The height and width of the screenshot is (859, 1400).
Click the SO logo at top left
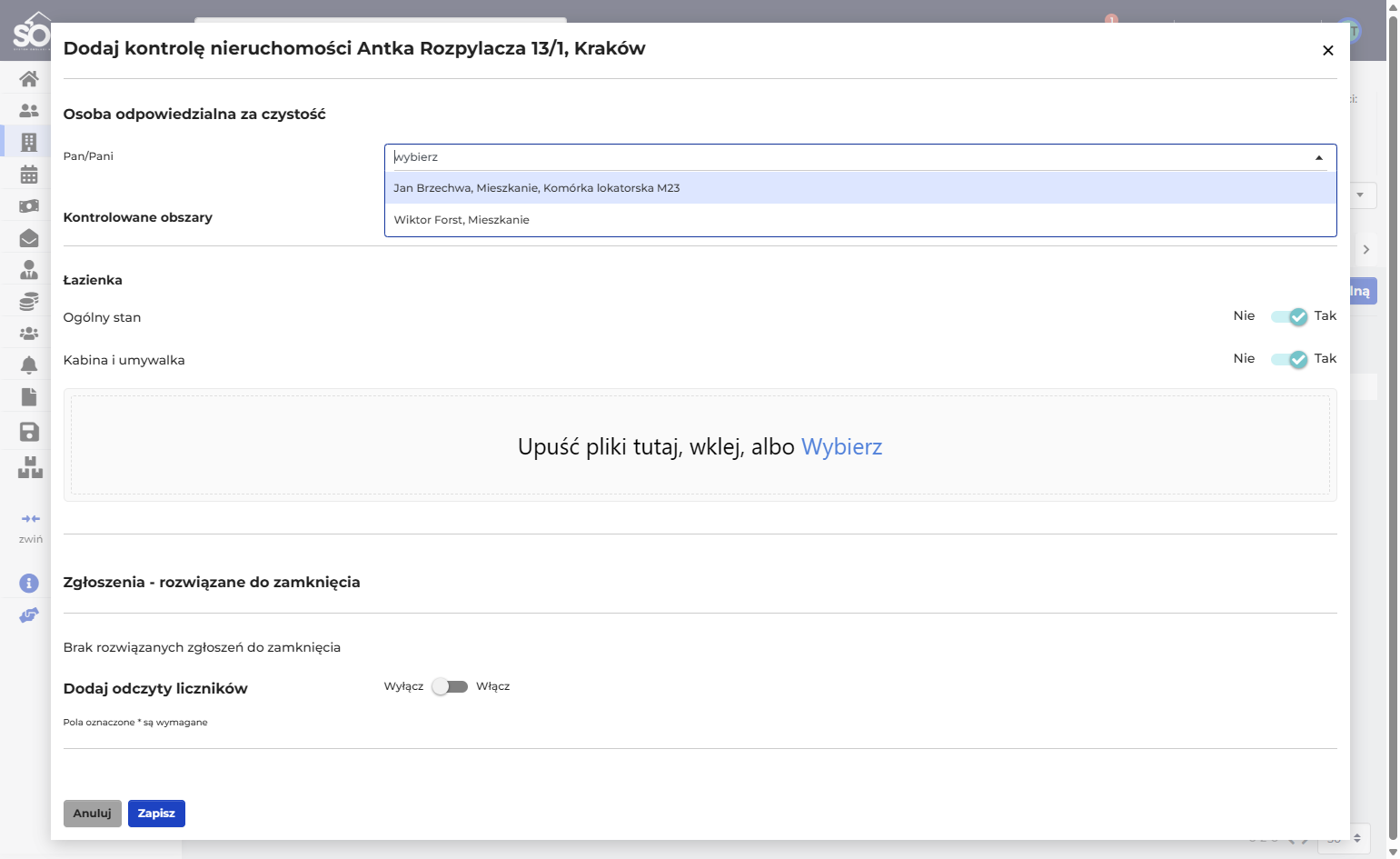[x=31, y=32]
